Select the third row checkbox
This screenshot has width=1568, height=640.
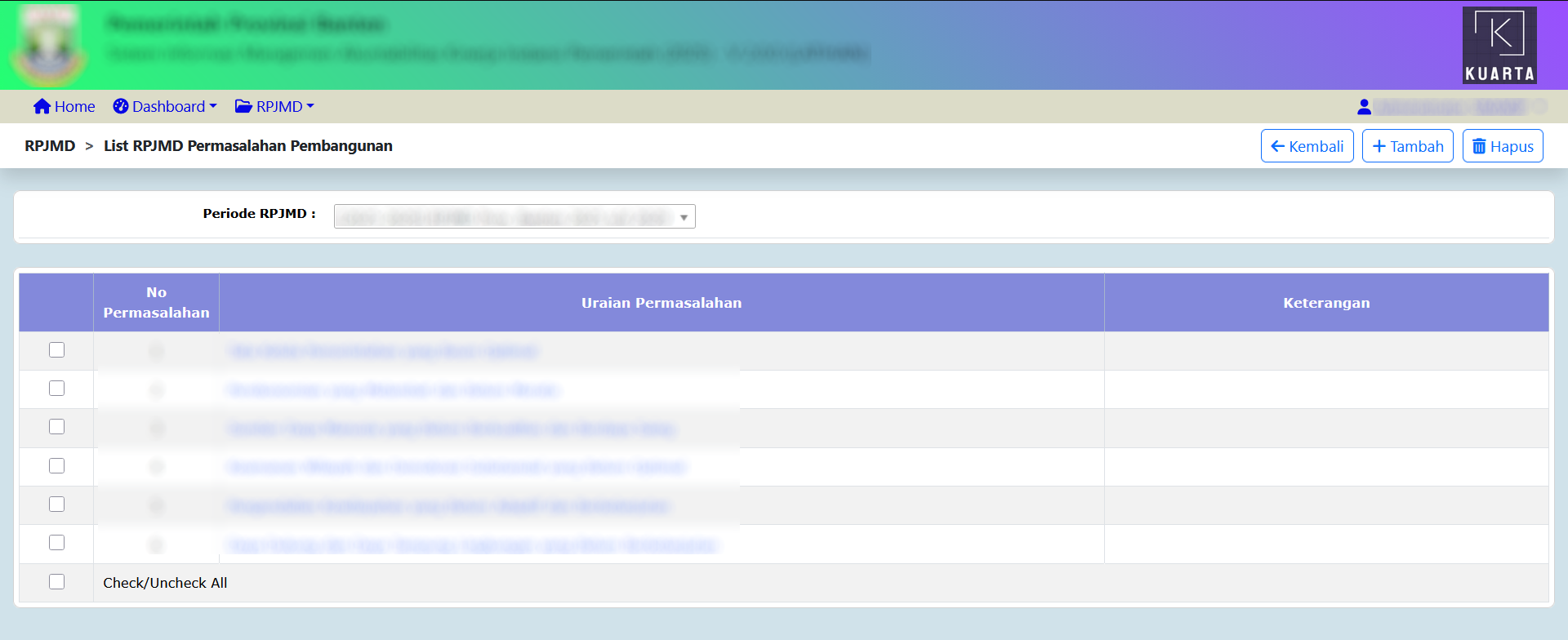pyautogui.click(x=56, y=427)
